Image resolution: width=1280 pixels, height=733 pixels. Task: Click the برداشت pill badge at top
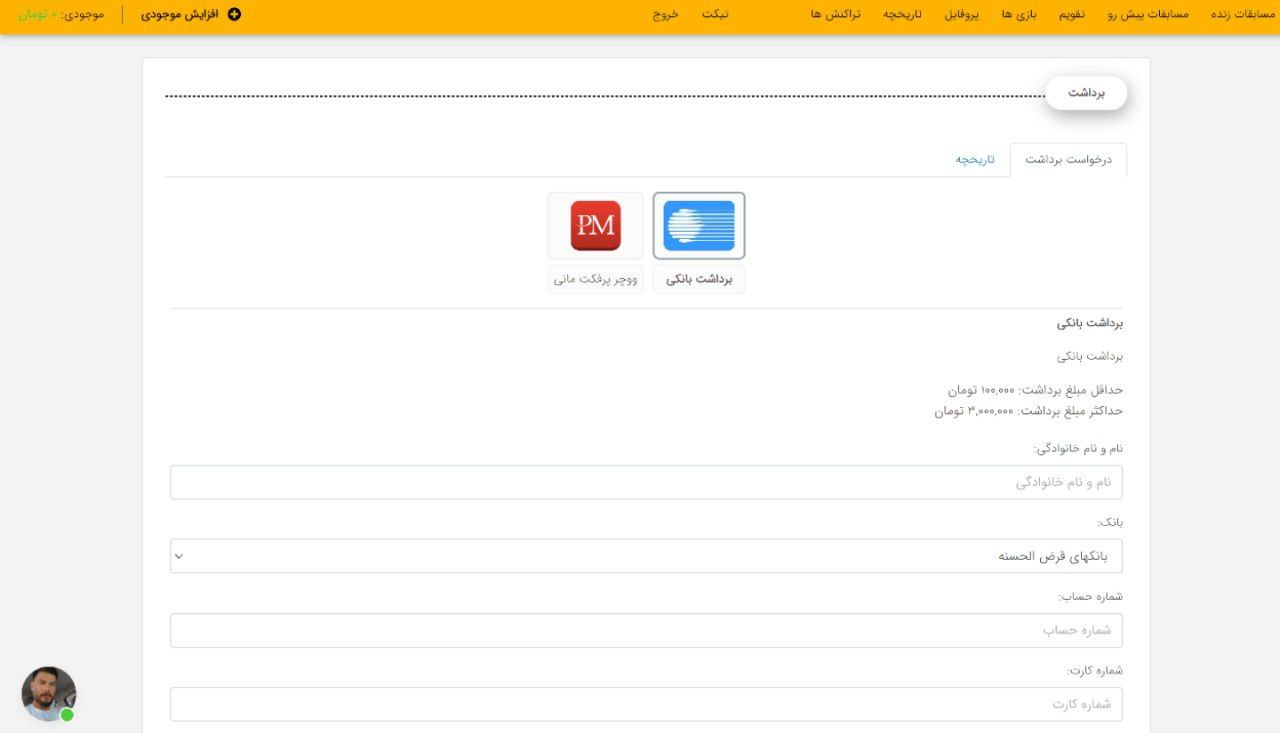pyautogui.click(x=1086, y=92)
